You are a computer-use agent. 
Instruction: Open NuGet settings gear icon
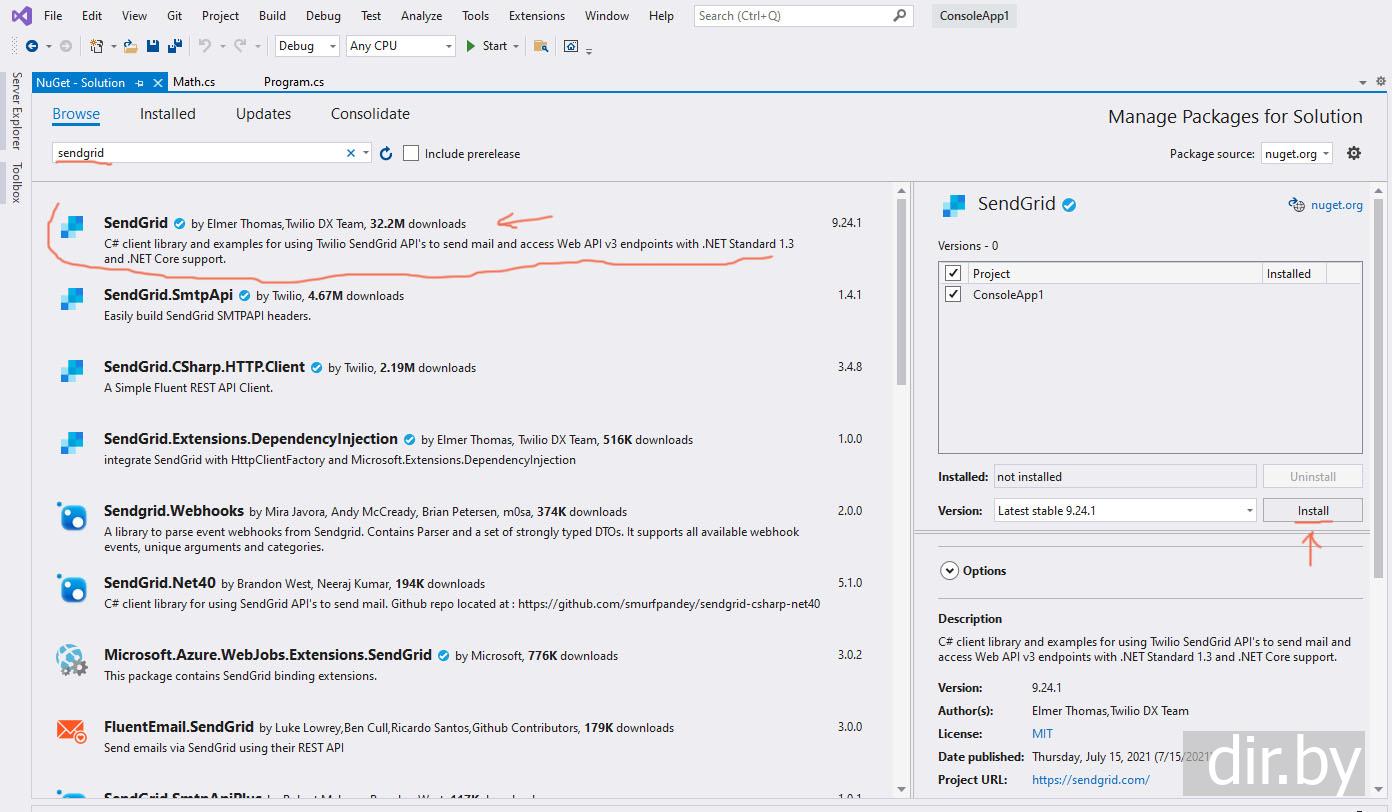coord(1354,153)
